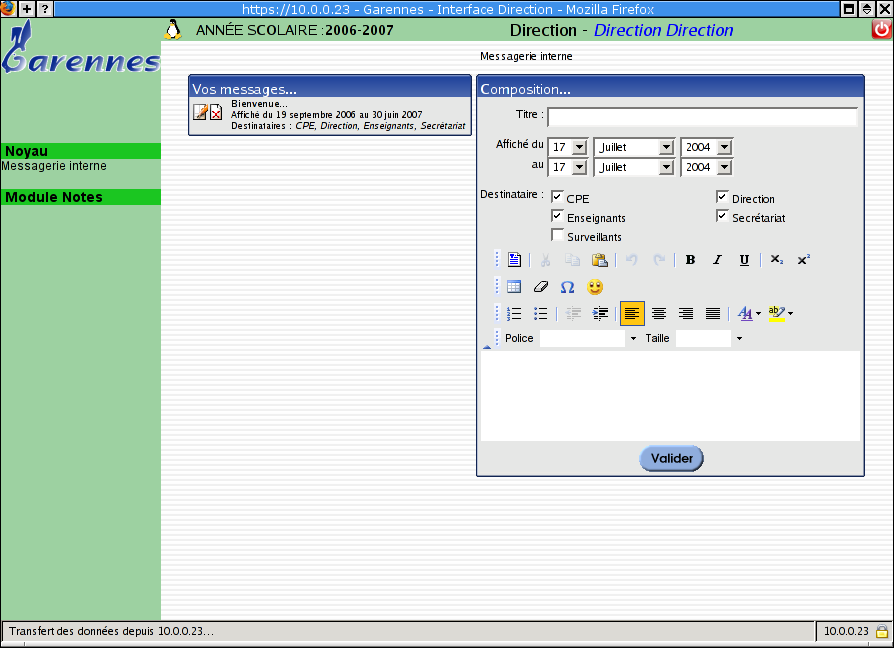Open the Police font dropdown
This screenshot has width=894, height=648.
pyautogui.click(x=633, y=339)
